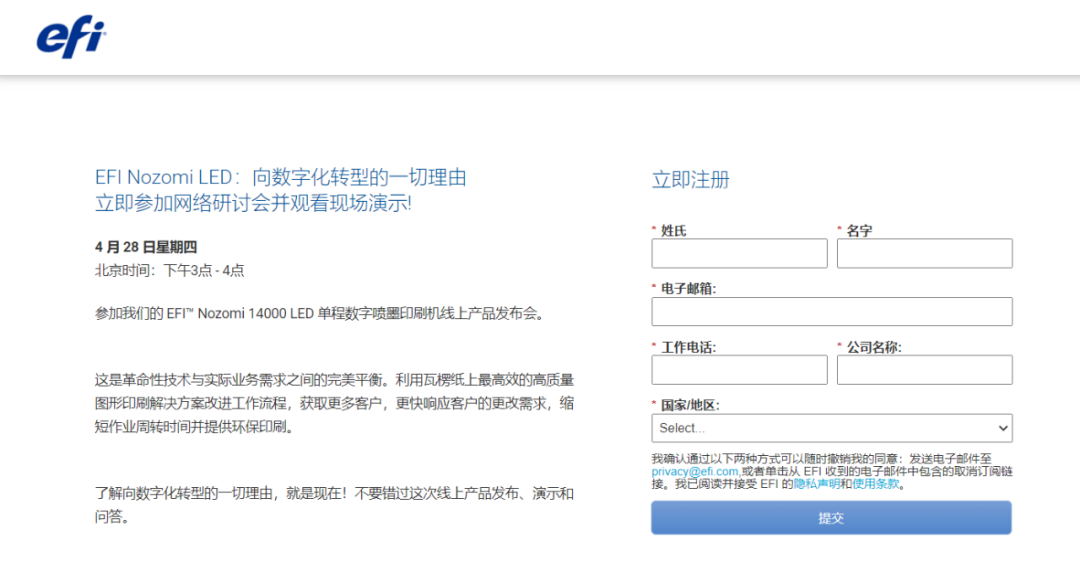Click the 姓氏 field label
The image size is (1080, 580).
[x=674, y=231]
